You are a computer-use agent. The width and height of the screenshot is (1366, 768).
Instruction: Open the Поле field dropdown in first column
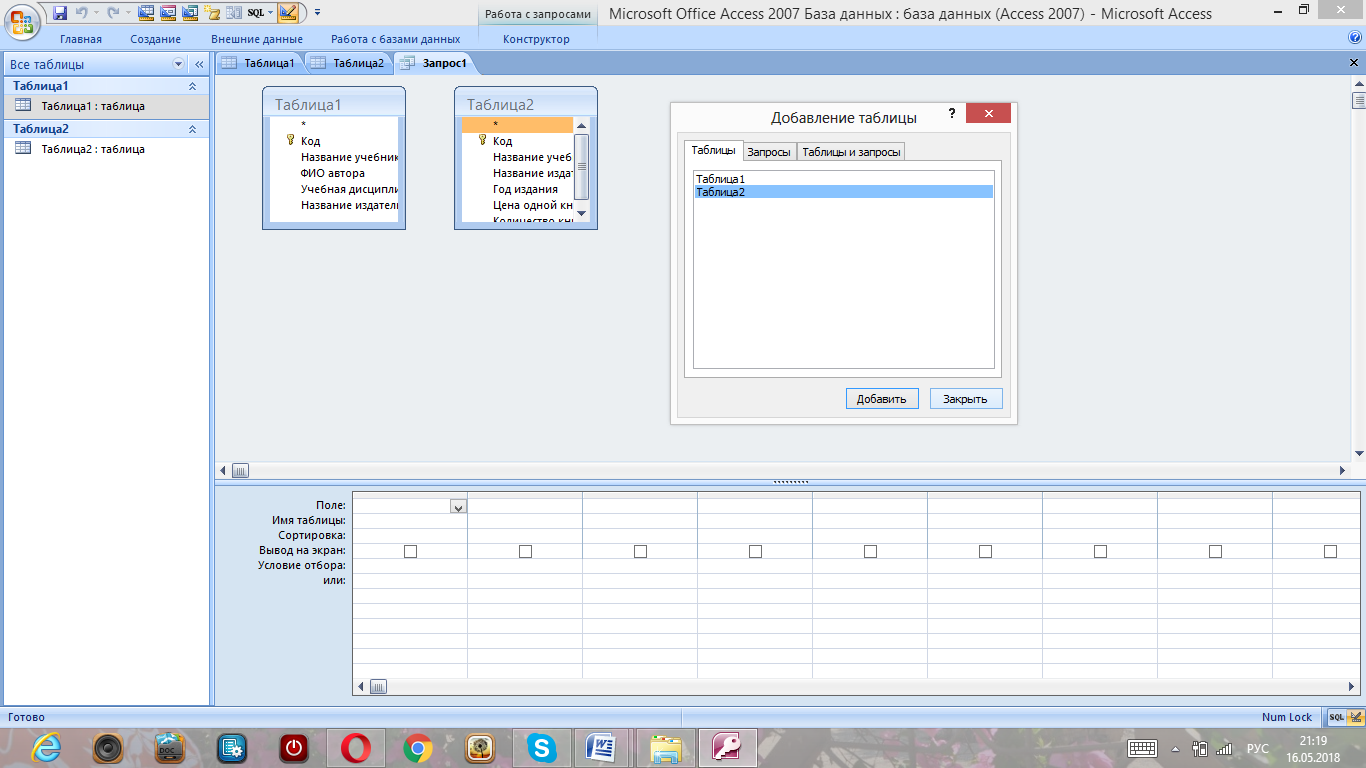tap(458, 507)
